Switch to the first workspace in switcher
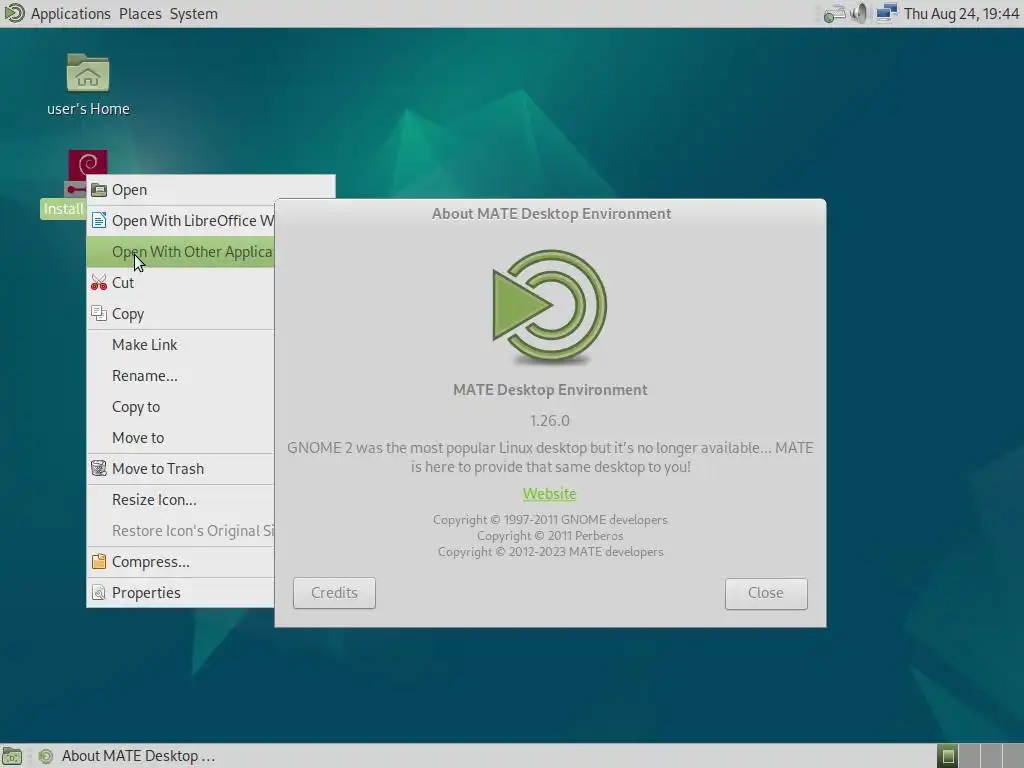This screenshot has height=768, width=1024. pos(948,756)
